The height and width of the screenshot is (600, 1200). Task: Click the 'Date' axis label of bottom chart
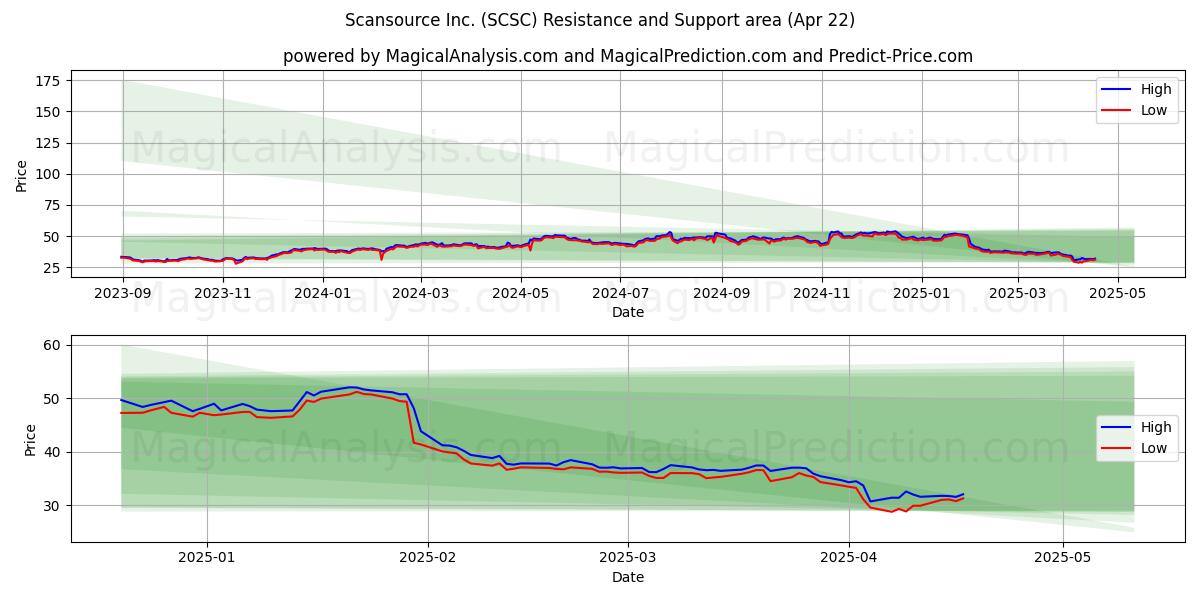[x=628, y=577]
